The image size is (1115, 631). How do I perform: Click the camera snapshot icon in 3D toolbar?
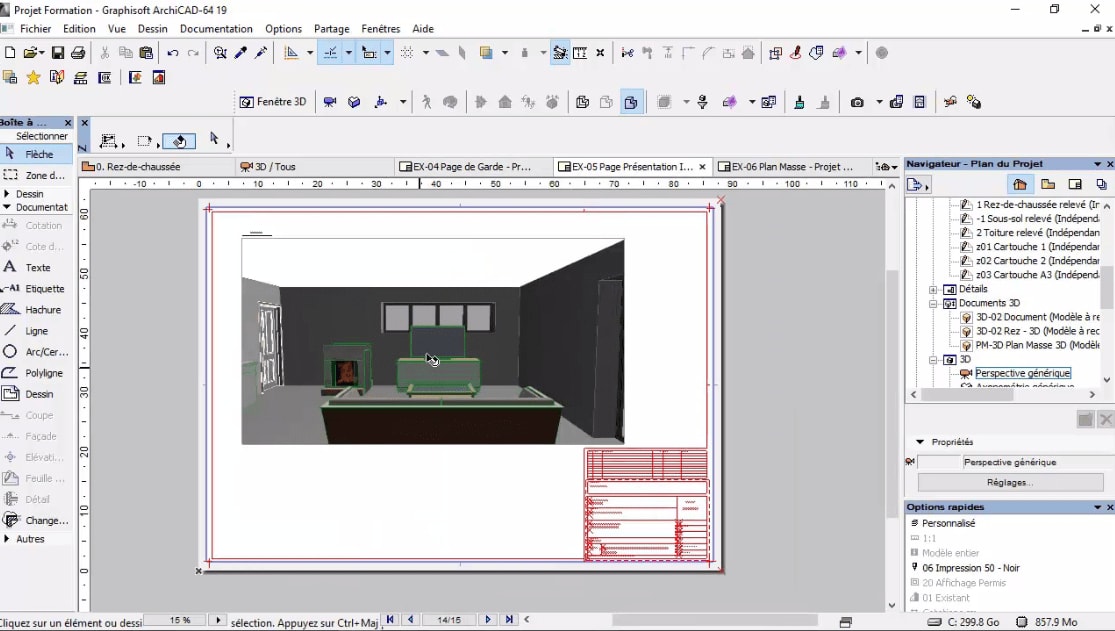[857, 102]
